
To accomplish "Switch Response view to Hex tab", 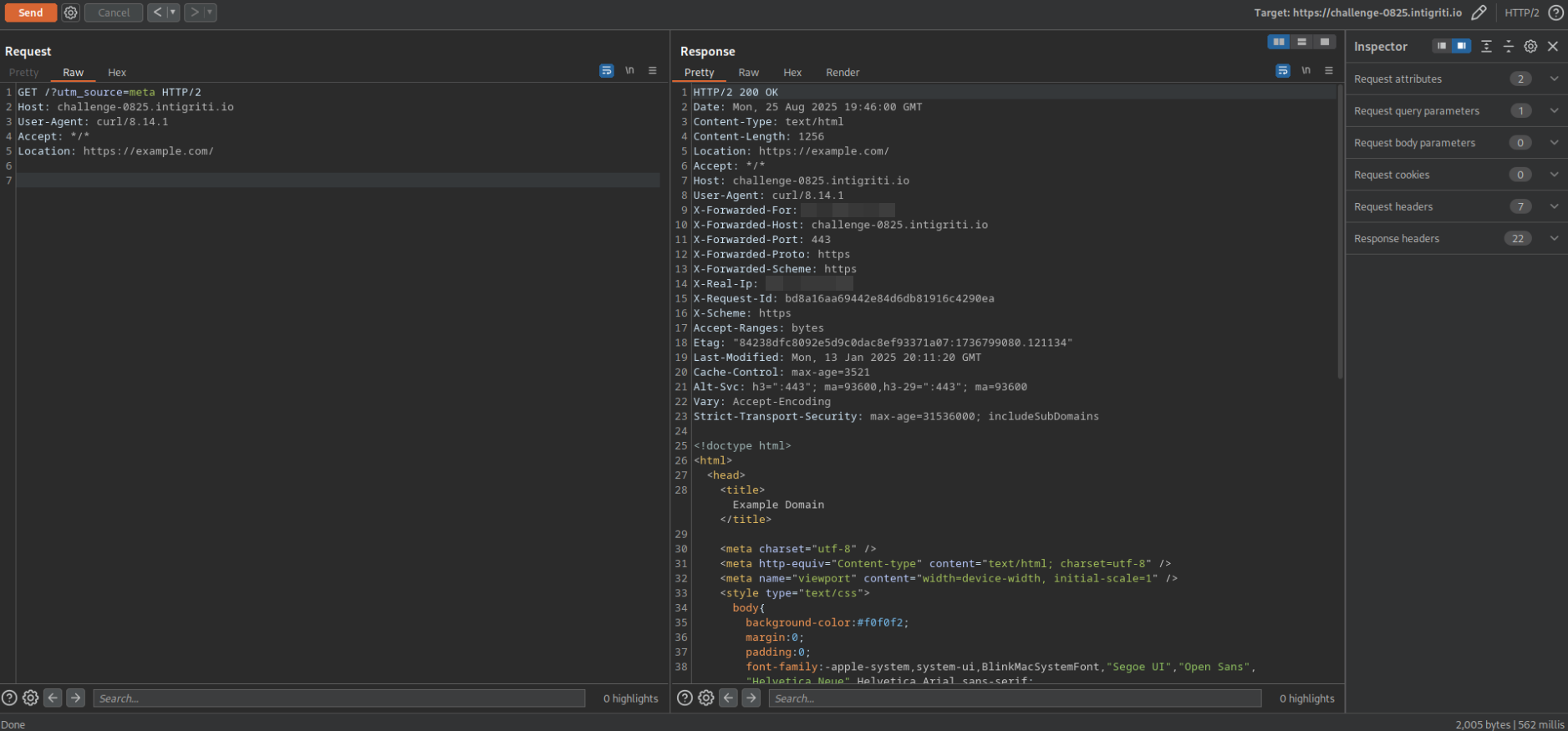I will pos(792,73).
